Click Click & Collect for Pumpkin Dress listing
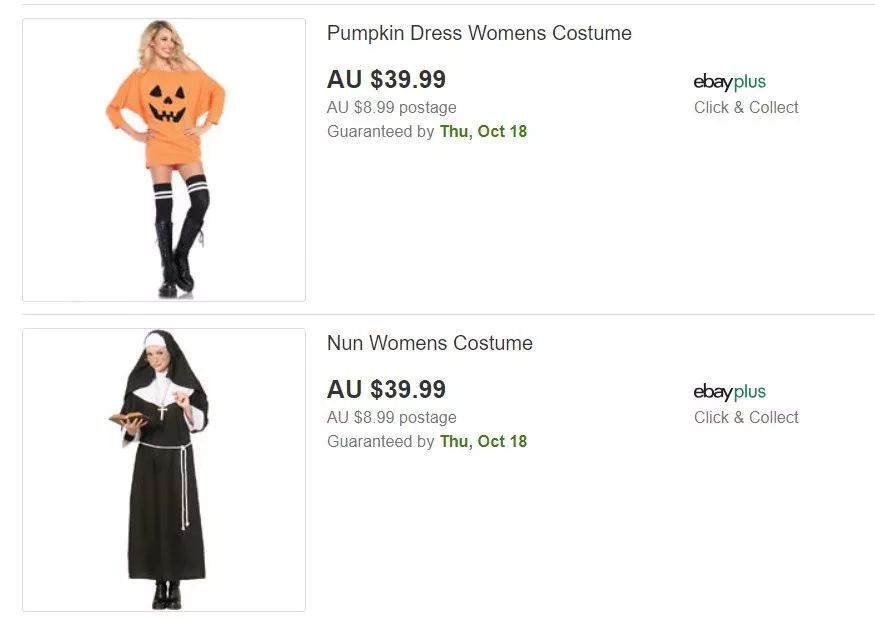 click(x=746, y=107)
